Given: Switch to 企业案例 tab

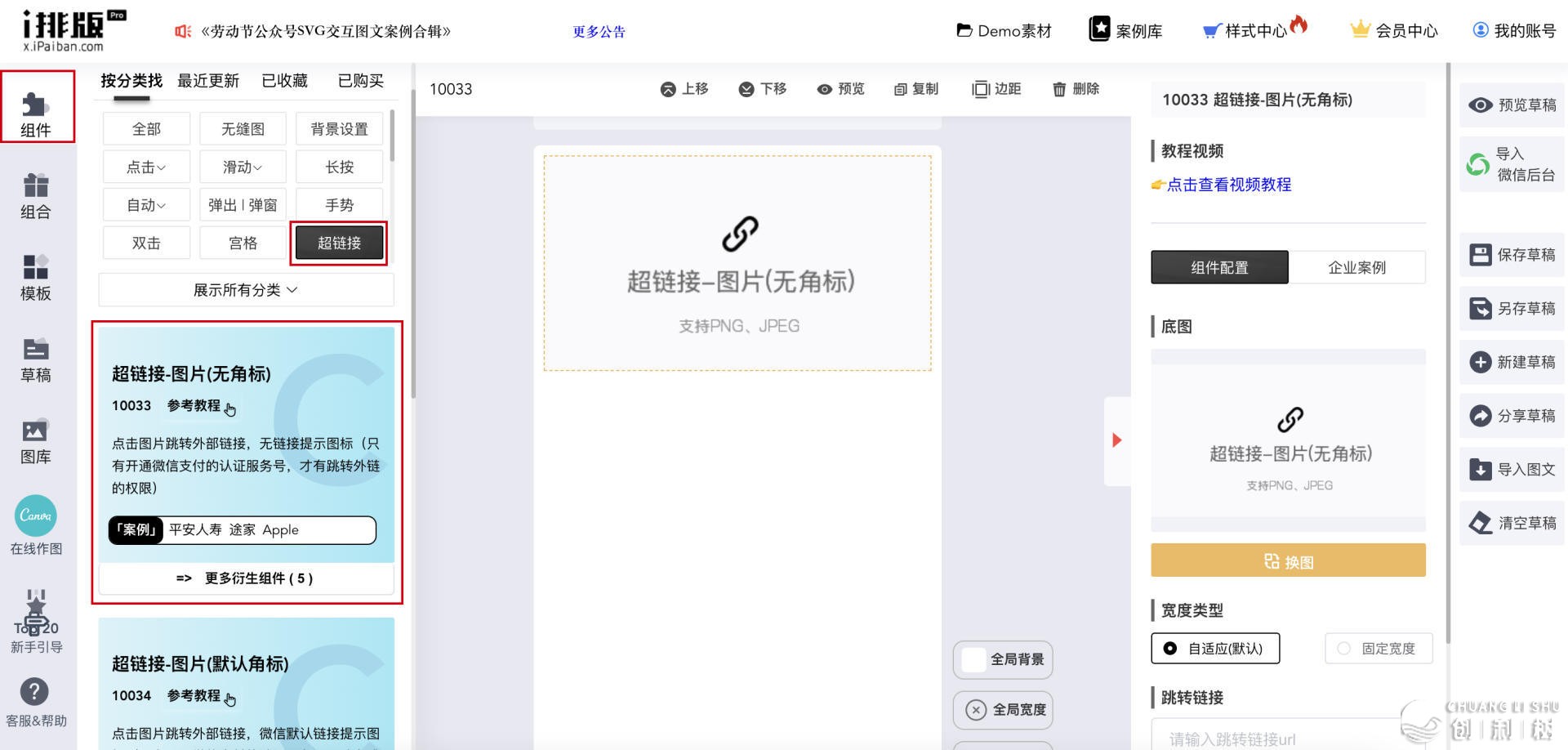Looking at the screenshot, I should (1356, 268).
